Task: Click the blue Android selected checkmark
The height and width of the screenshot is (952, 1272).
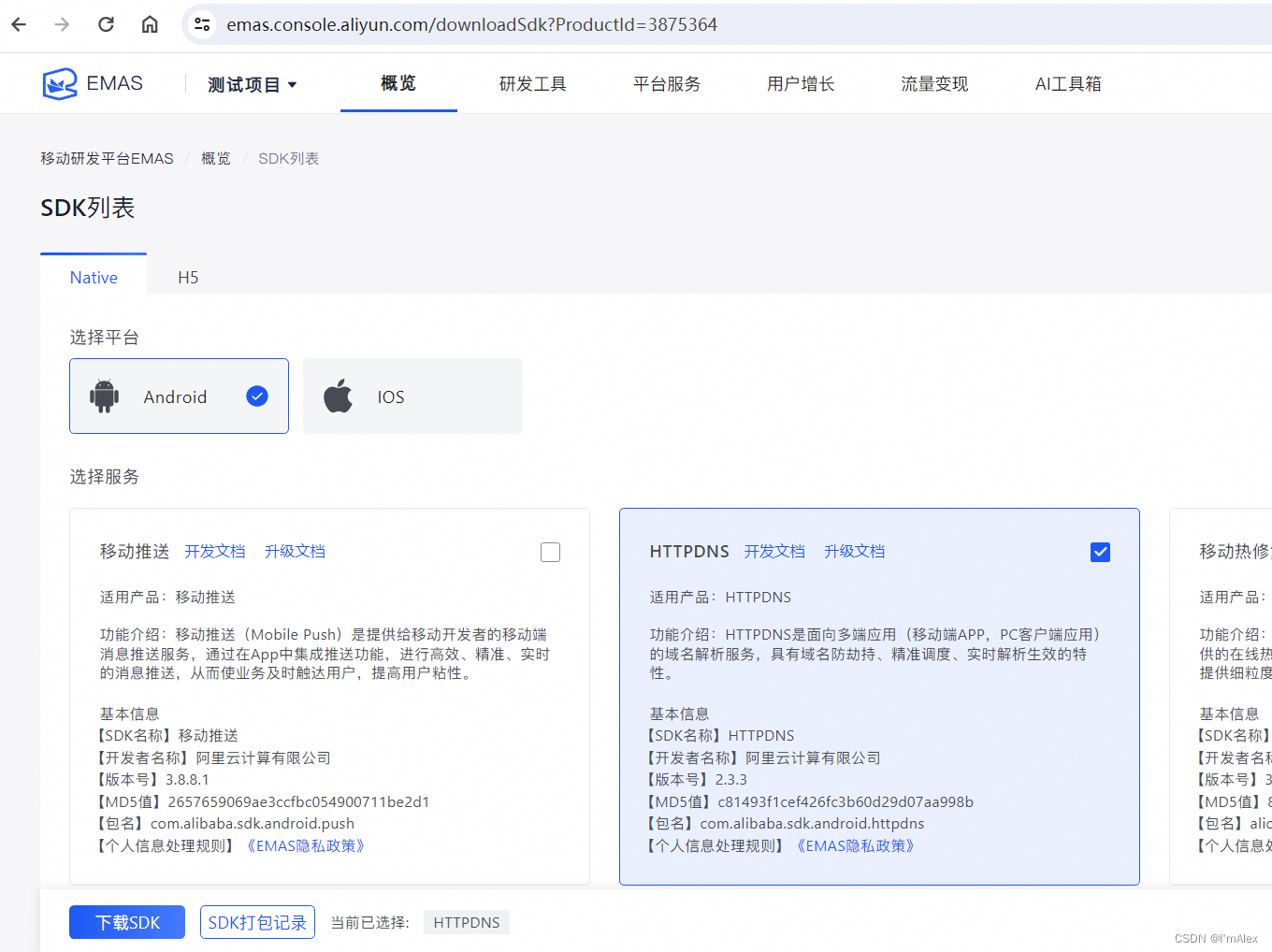Action: [x=257, y=396]
